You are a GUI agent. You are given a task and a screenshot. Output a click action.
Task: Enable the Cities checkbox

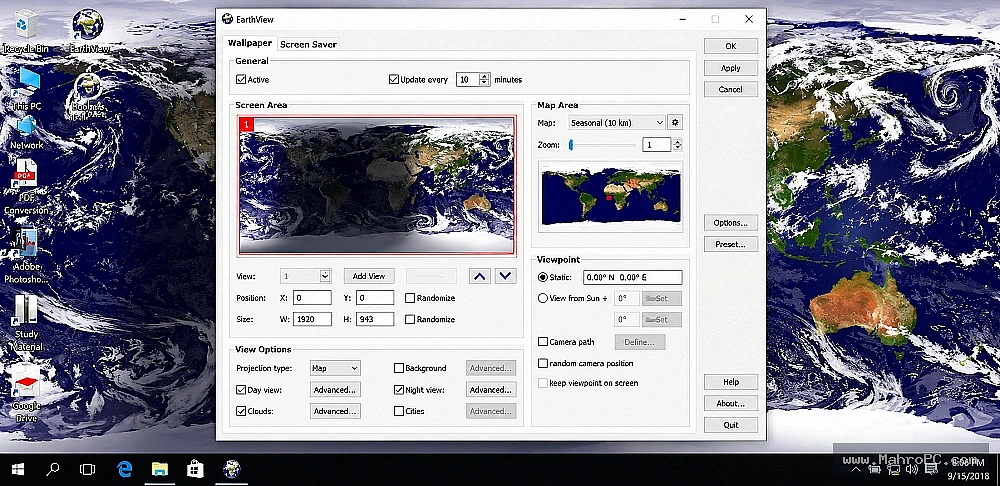click(399, 411)
